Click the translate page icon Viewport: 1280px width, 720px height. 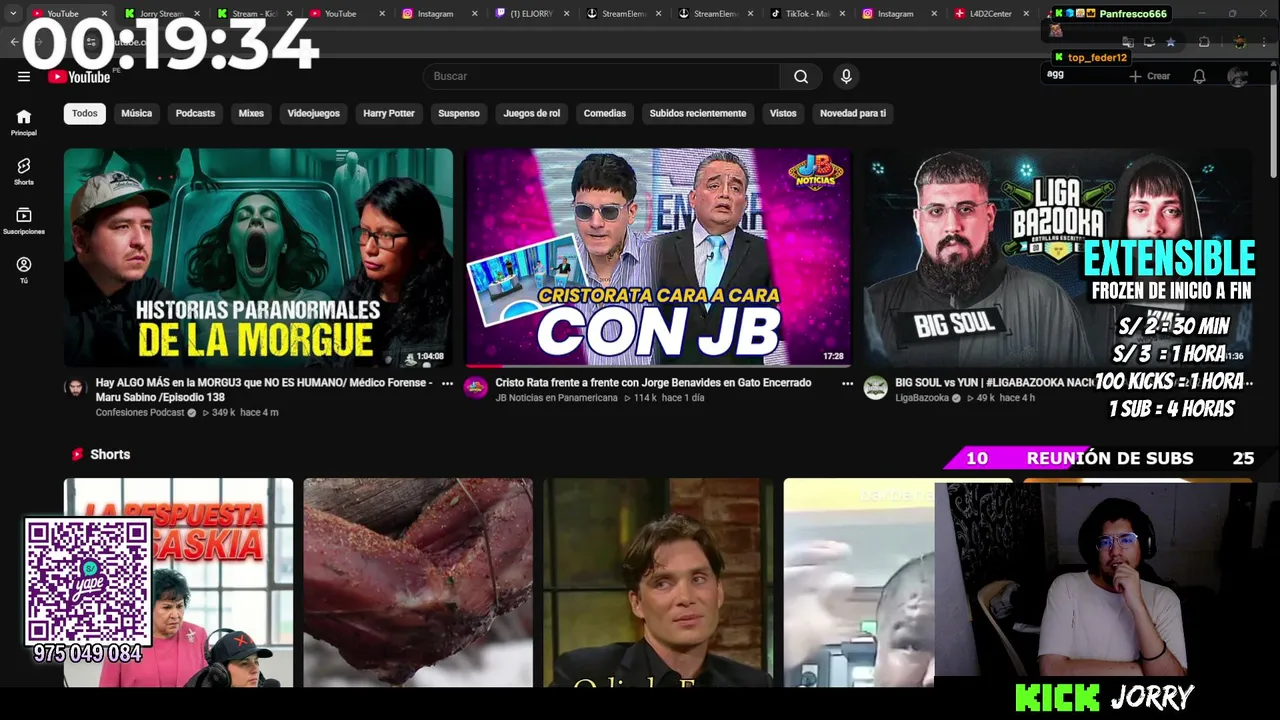pos(1128,42)
